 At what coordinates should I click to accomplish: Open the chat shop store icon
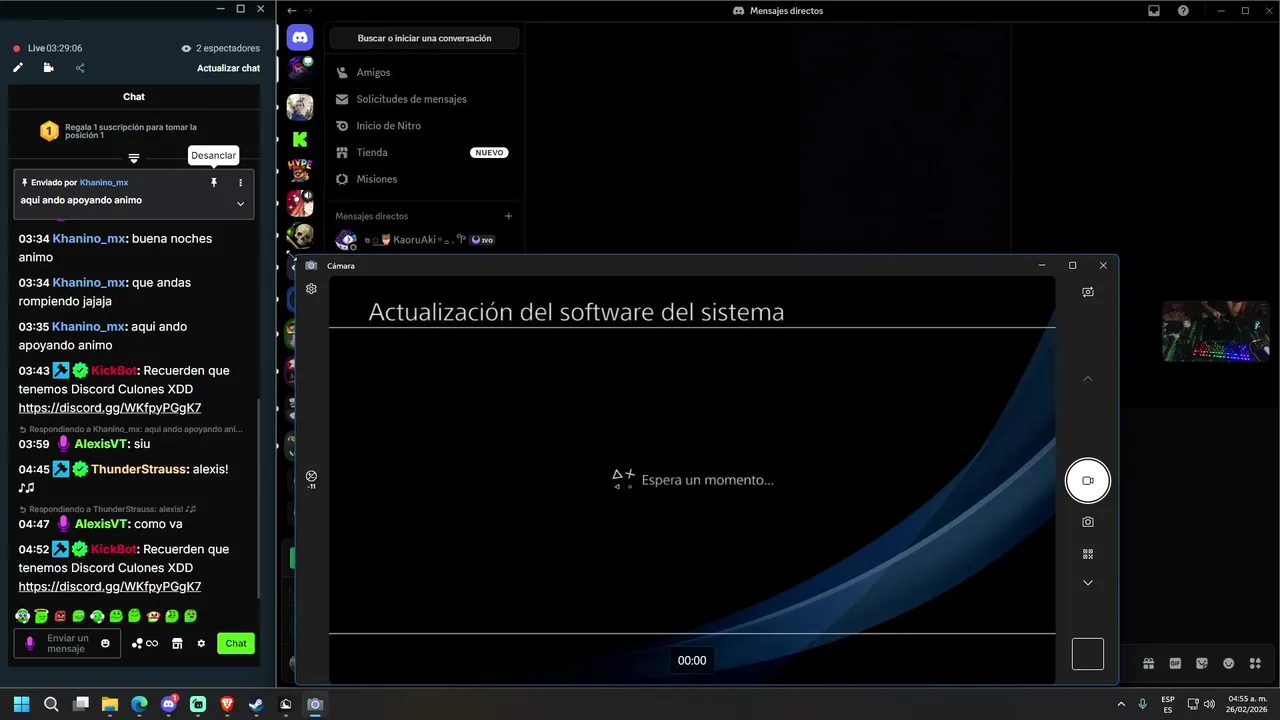[x=177, y=643]
